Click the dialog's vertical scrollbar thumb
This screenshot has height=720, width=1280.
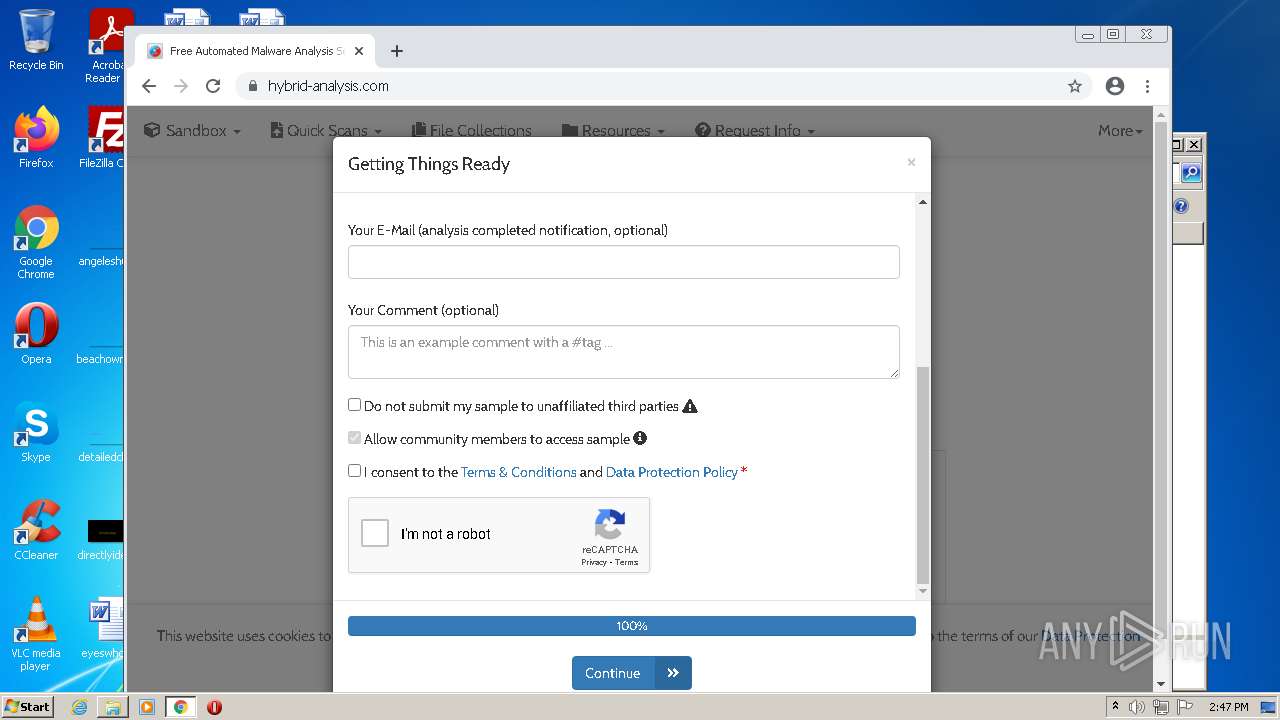[x=923, y=475]
